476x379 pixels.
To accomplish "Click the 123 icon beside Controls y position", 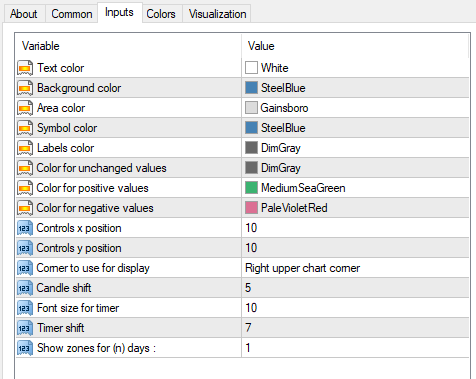I will 25,248.
